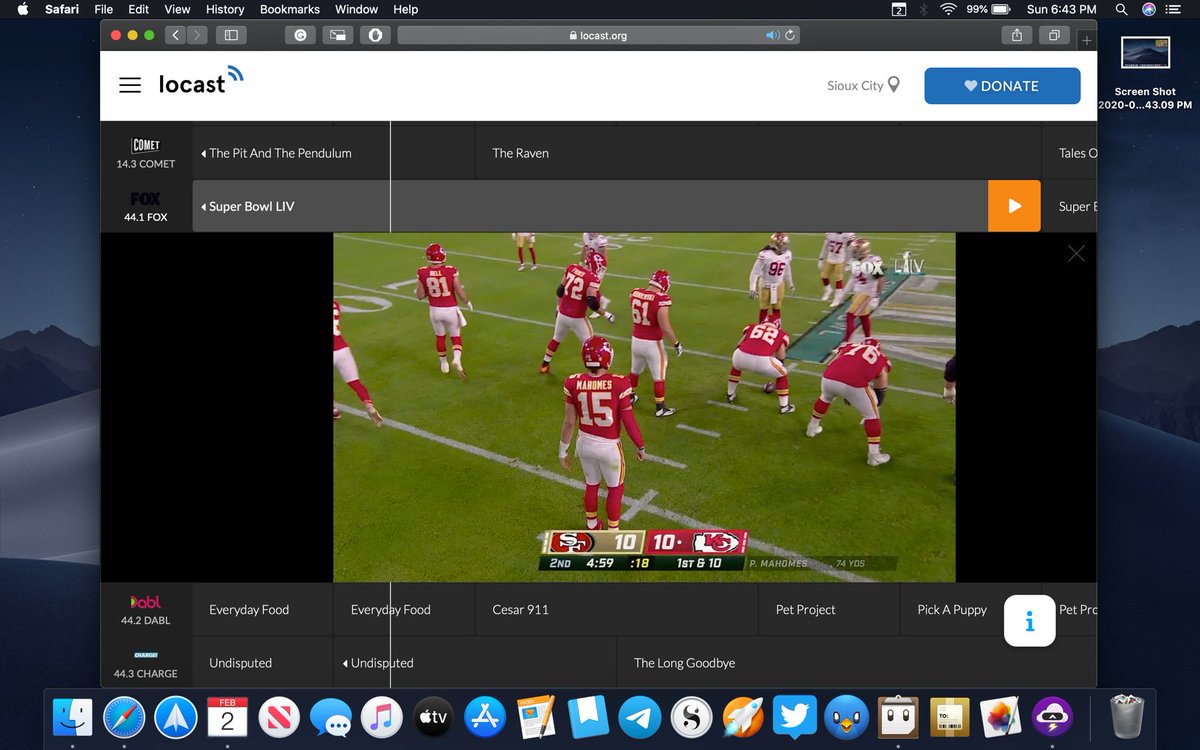Open the Safari share button
This screenshot has height=750, width=1200.
click(x=1016, y=35)
